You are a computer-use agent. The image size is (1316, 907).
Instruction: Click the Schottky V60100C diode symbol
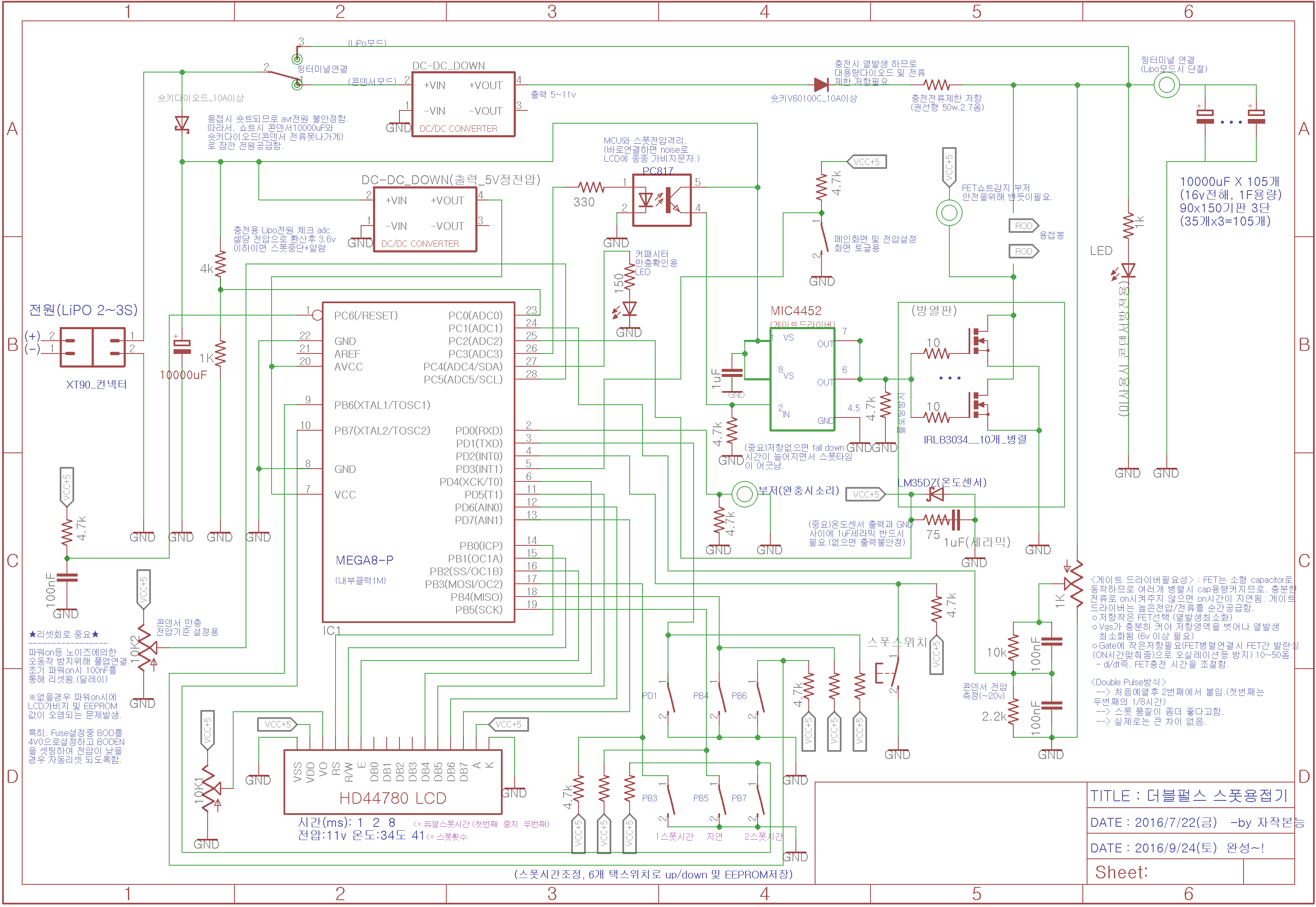coord(821,85)
